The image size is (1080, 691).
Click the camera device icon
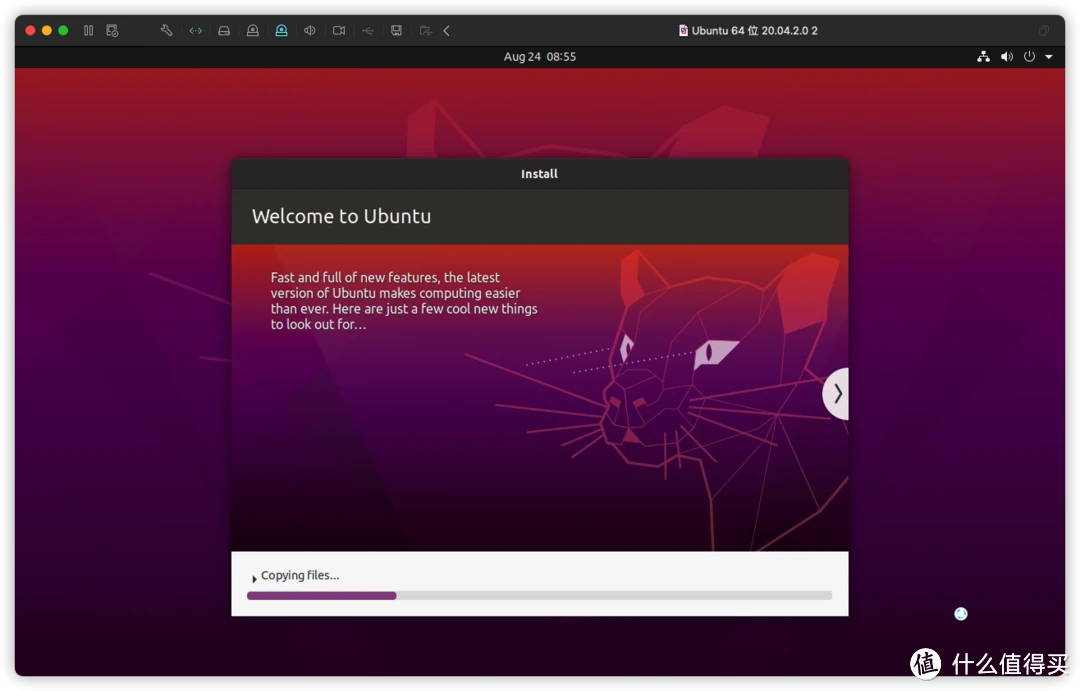click(339, 31)
